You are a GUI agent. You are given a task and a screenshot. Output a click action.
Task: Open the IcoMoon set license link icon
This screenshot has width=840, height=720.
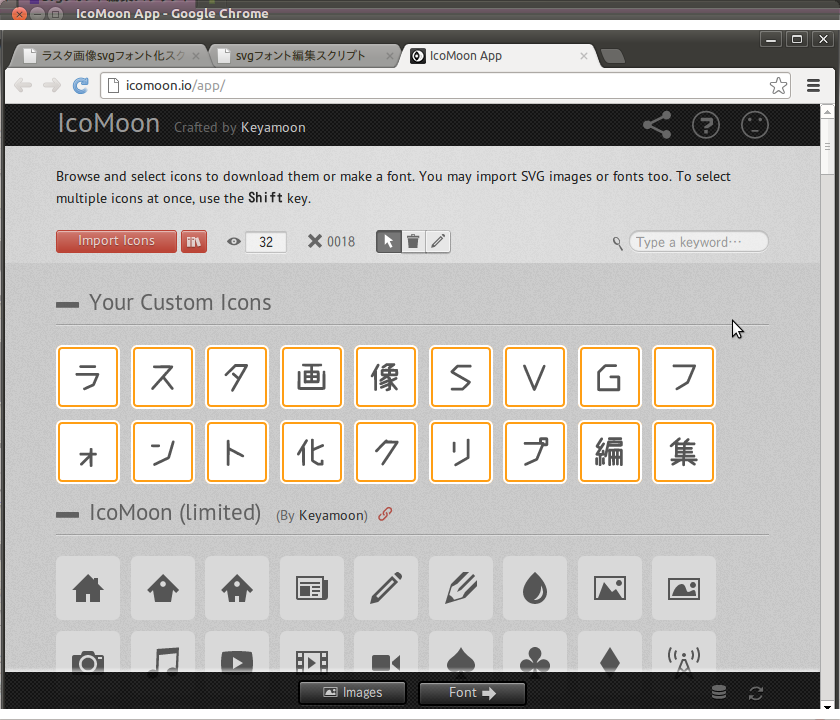coord(385,514)
